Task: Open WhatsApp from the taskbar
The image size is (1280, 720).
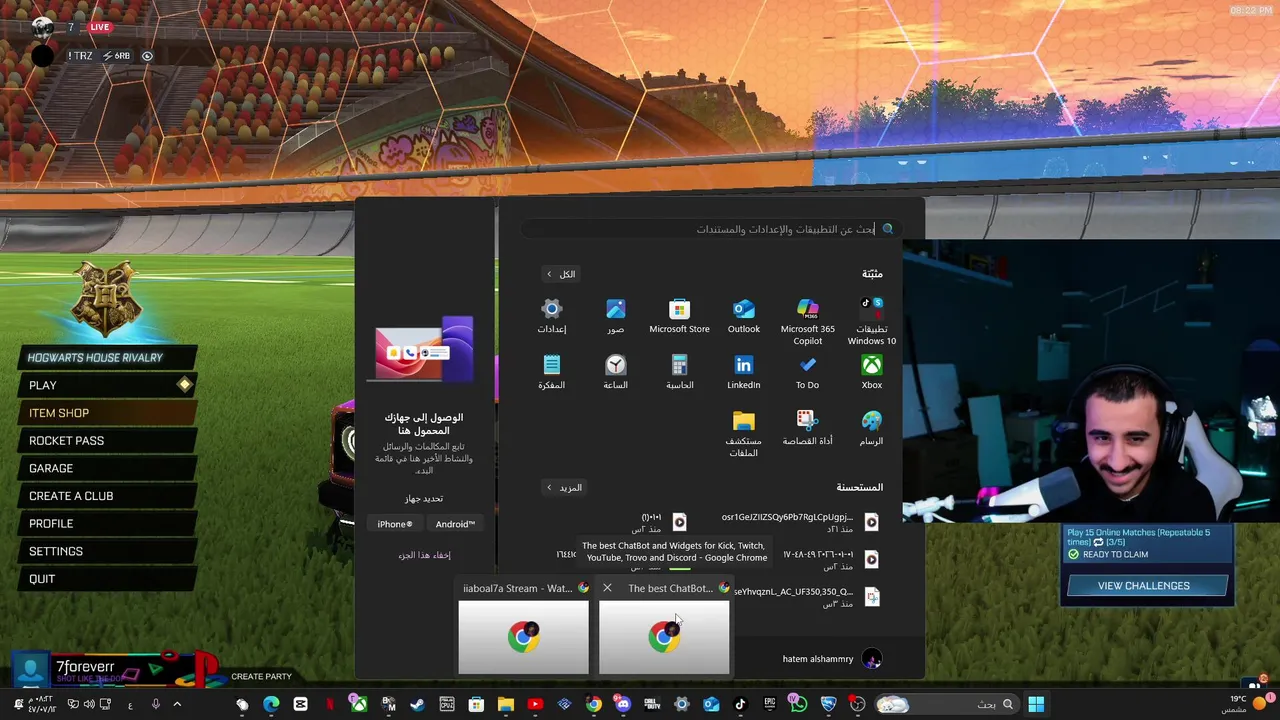Action: click(x=798, y=705)
